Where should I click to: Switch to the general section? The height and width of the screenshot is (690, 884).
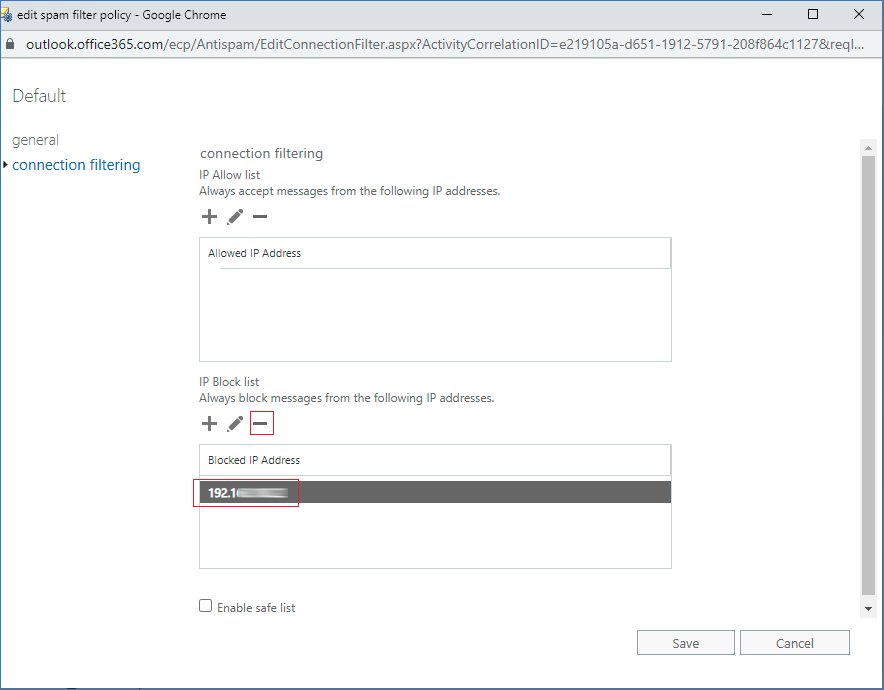click(x=35, y=140)
